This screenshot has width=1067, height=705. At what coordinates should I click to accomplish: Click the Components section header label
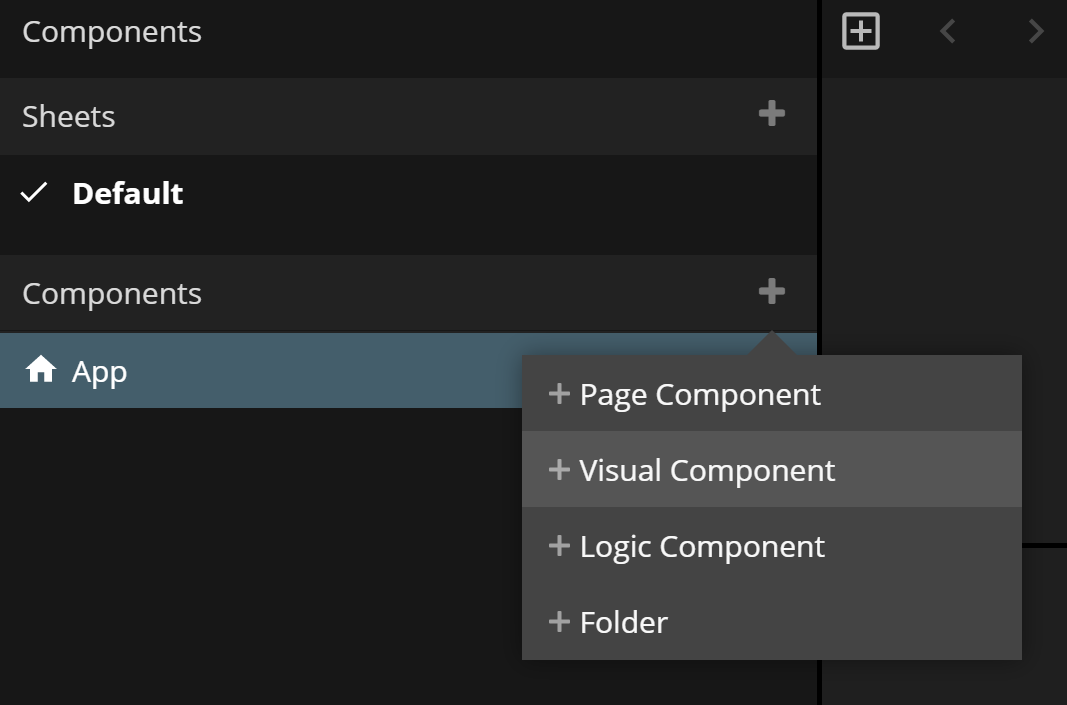click(x=112, y=294)
